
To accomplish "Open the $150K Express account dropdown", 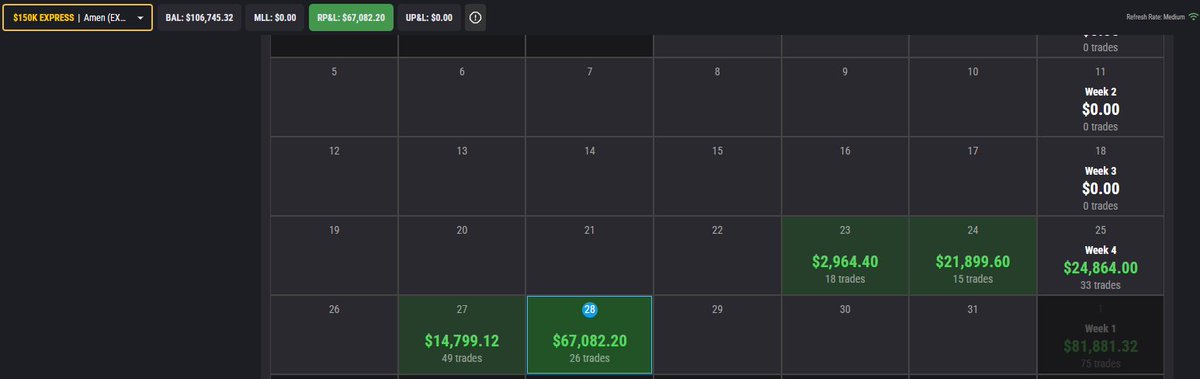I will (78, 18).
